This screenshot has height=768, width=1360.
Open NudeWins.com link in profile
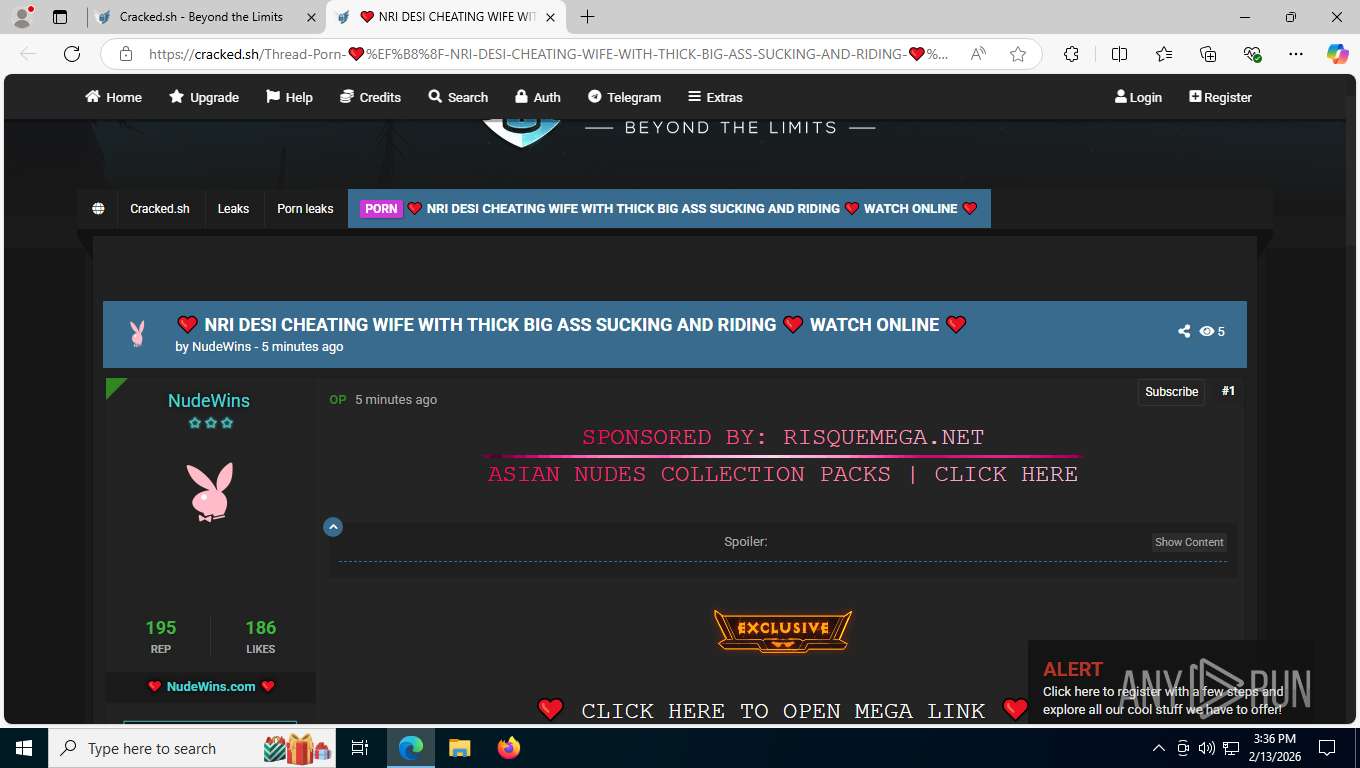click(x=211, y=686)
